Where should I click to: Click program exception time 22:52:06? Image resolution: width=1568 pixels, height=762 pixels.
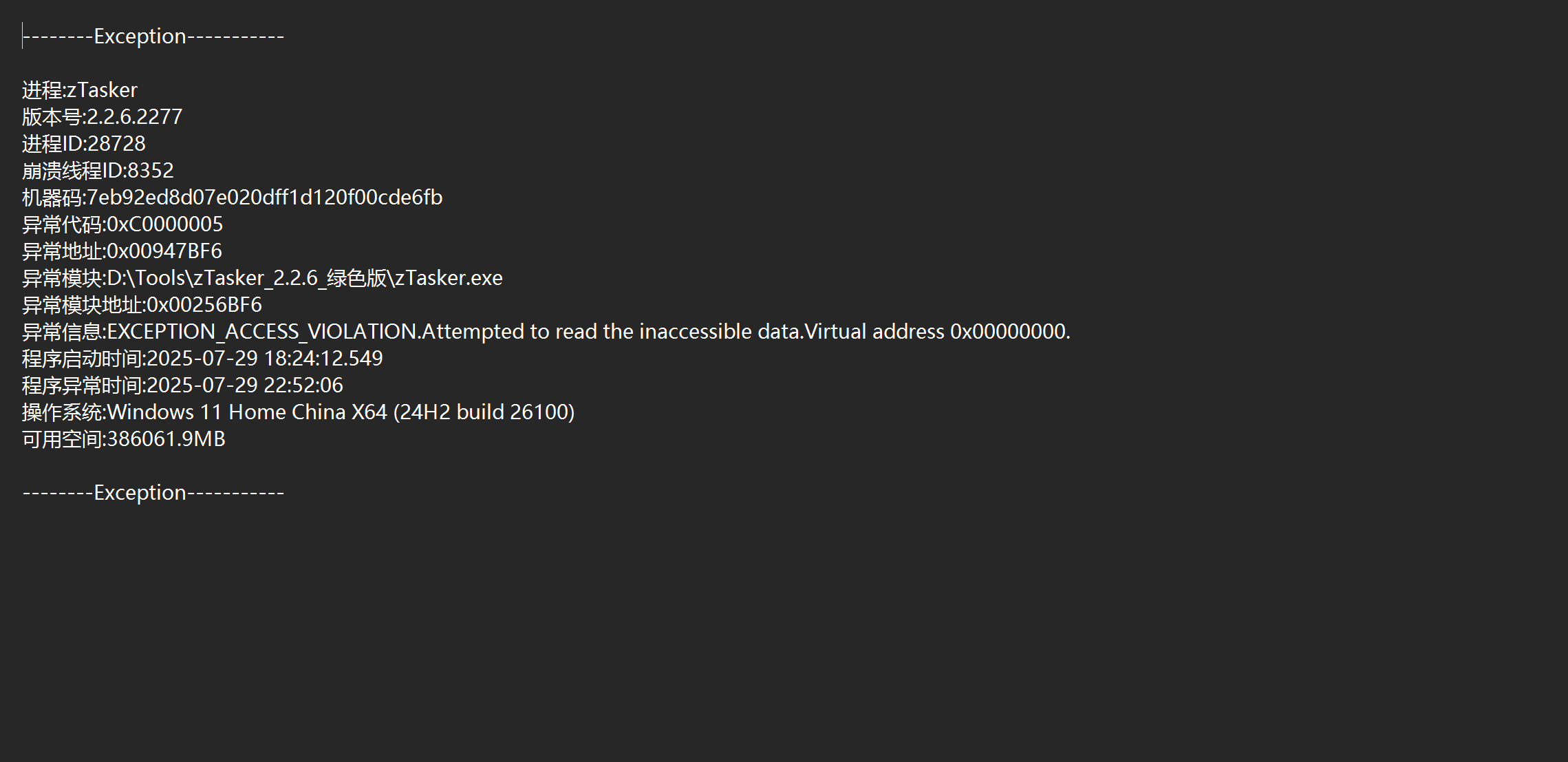tap(303, 385)
